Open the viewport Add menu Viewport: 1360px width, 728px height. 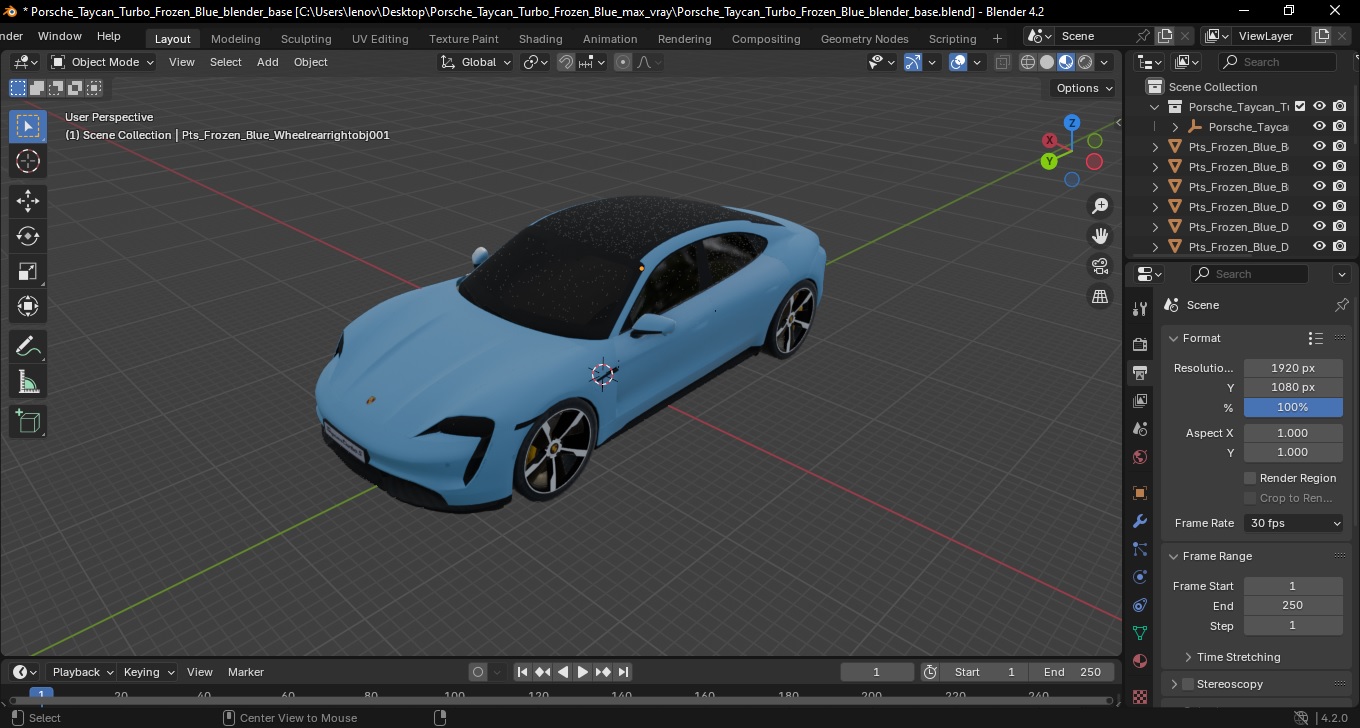click(268, 62)
